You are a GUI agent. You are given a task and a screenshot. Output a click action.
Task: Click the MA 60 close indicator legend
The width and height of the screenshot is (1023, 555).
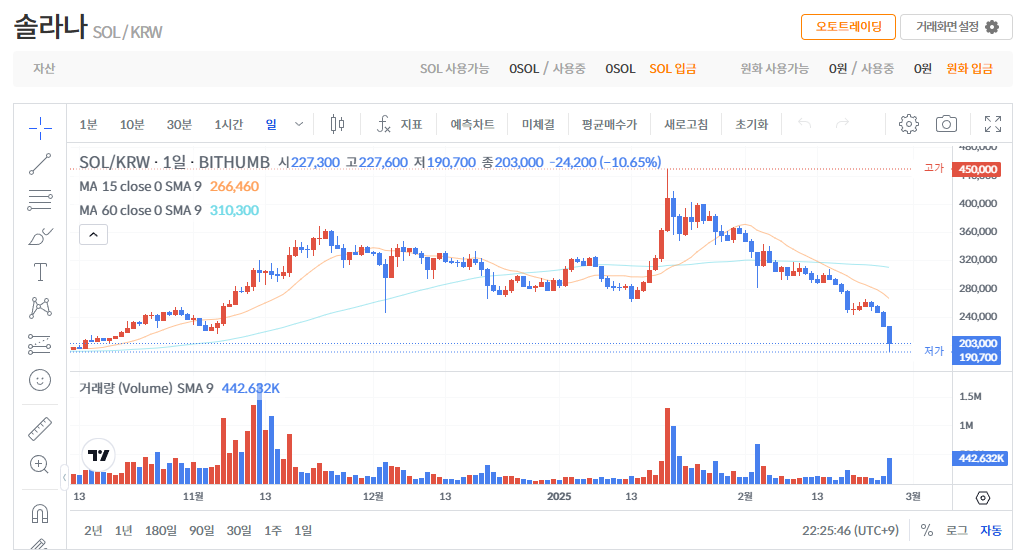[x=140, y=211]
